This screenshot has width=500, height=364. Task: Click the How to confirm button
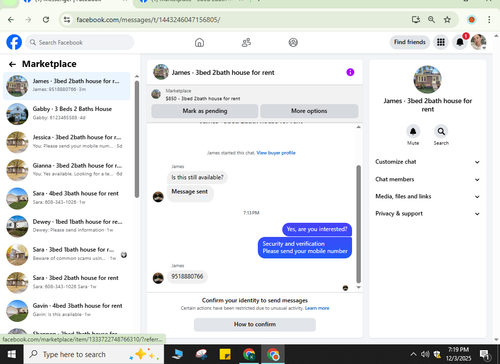pyautogui.click(x=255, y=324)
